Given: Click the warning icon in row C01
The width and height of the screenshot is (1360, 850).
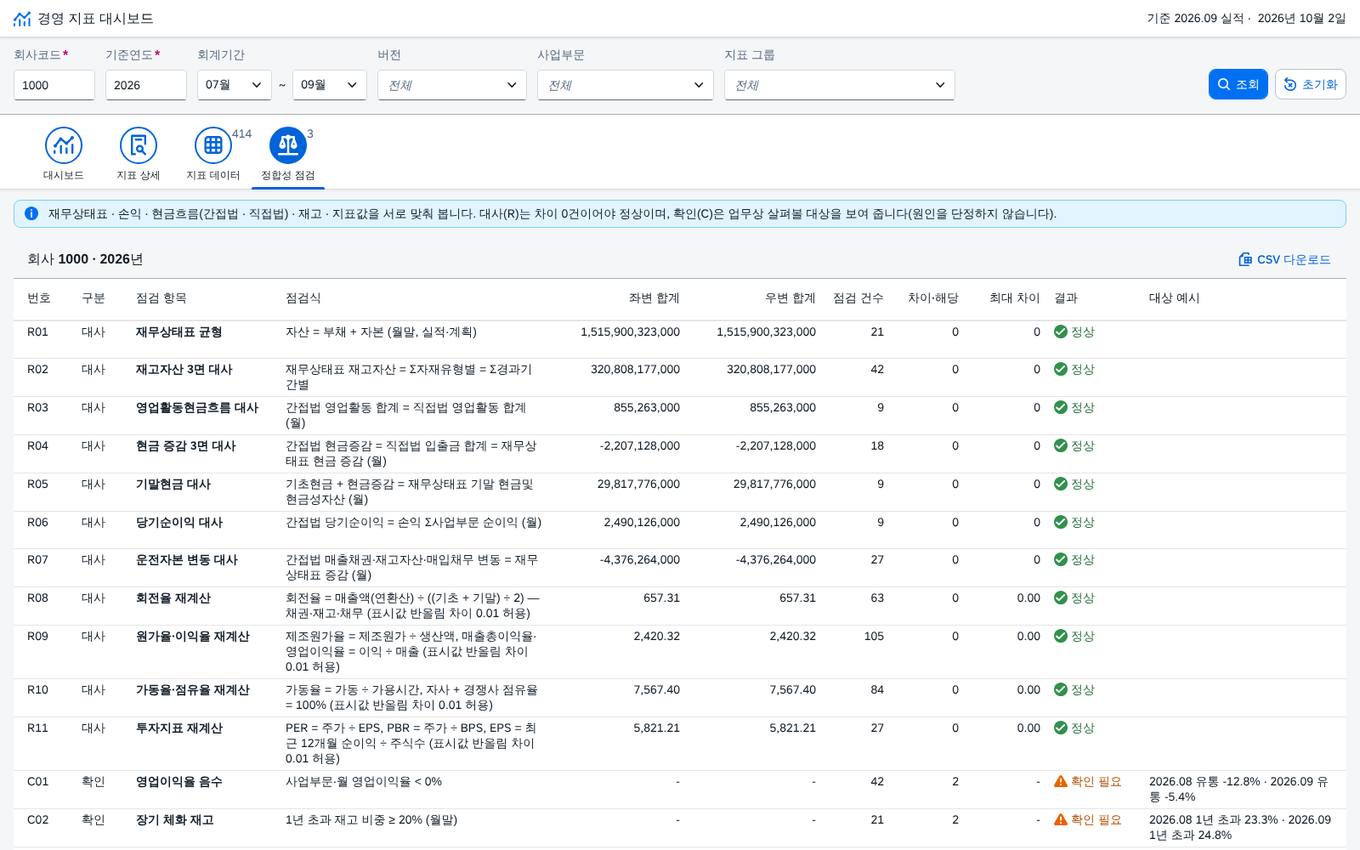Looking at the screenshot, I should tap(1060, 782).
